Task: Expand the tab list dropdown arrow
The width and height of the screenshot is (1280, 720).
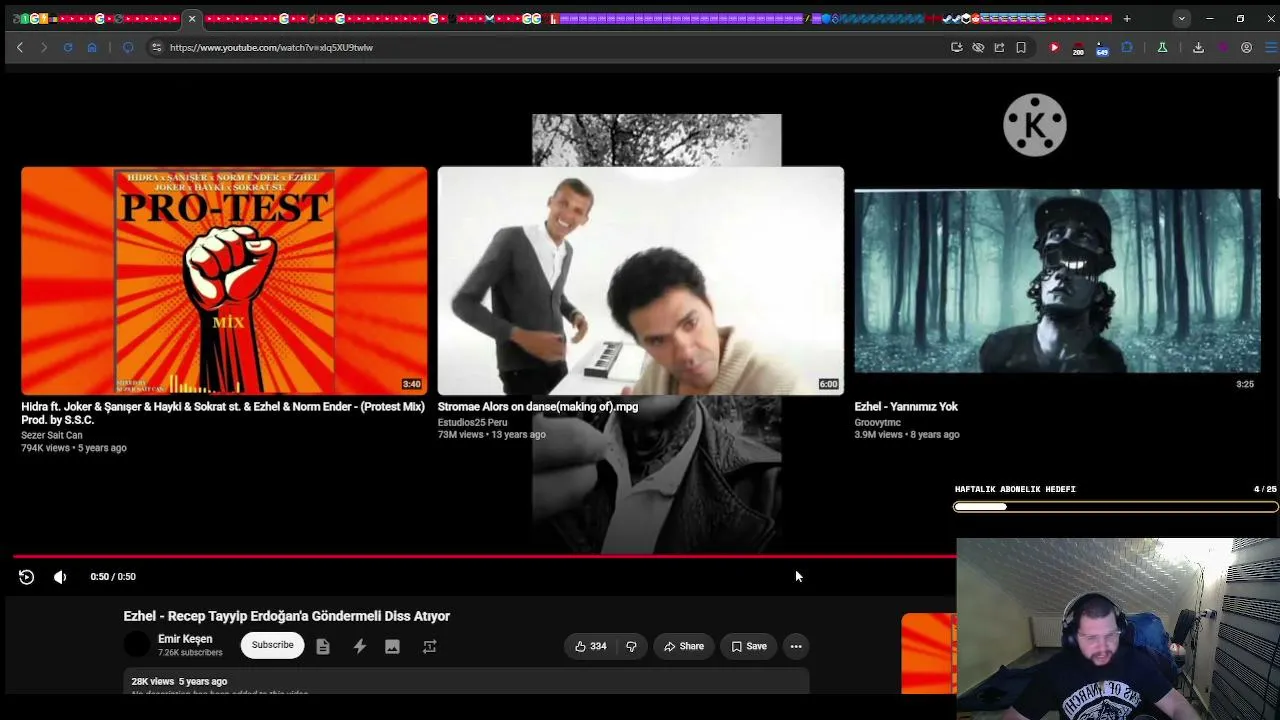Action: 1182,18
